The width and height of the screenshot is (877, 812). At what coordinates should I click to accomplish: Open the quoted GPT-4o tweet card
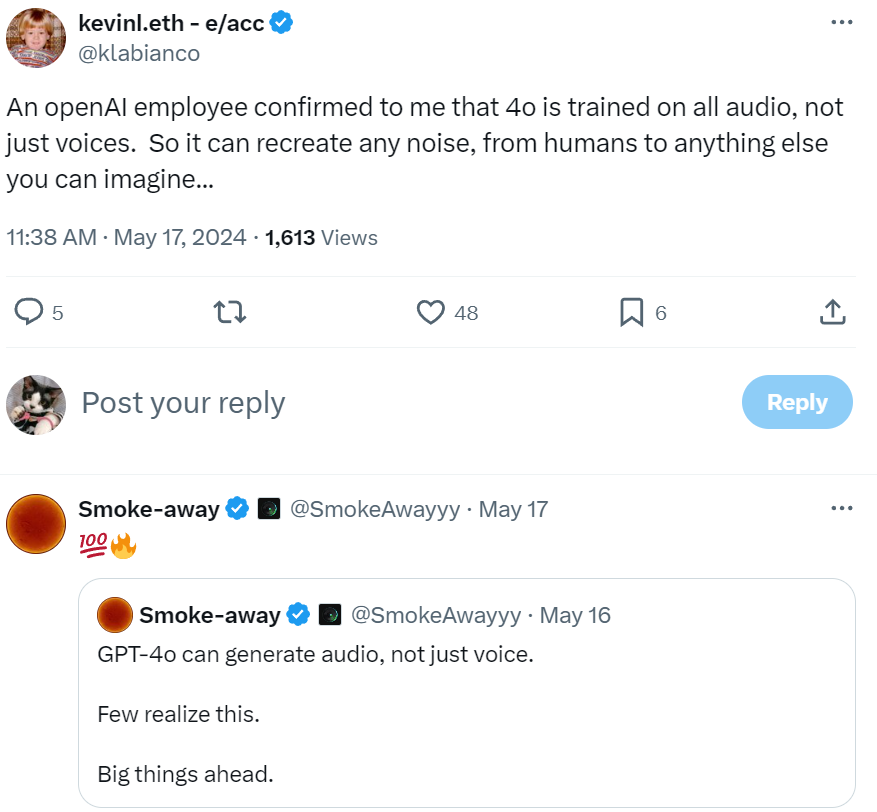pos(466,715)
